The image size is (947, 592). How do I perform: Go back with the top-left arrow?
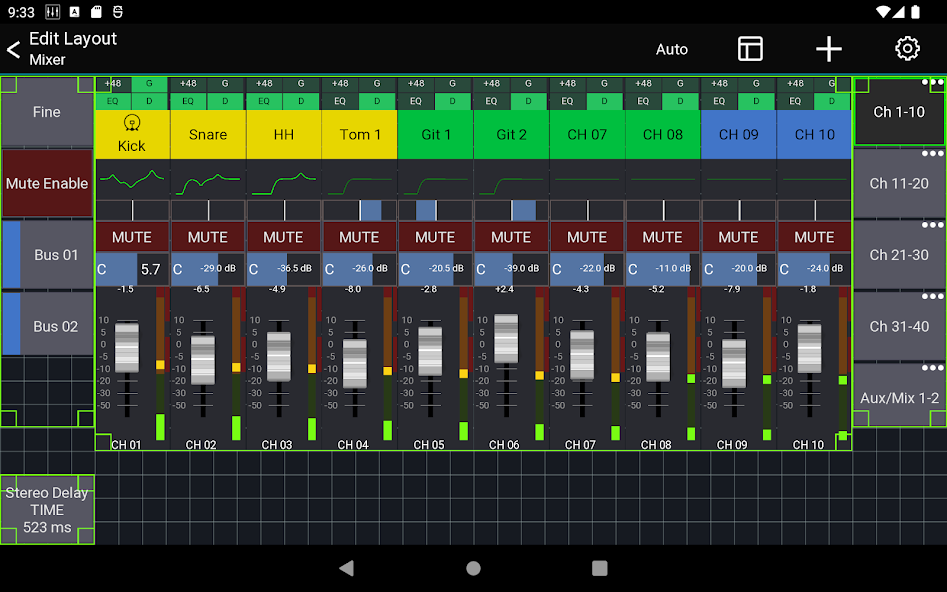13,49
